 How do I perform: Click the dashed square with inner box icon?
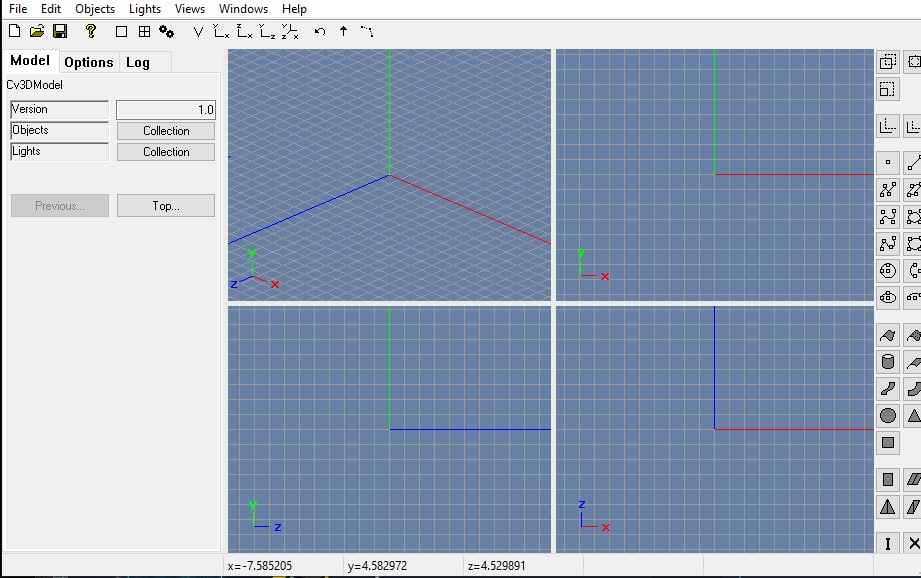[888, 89]
